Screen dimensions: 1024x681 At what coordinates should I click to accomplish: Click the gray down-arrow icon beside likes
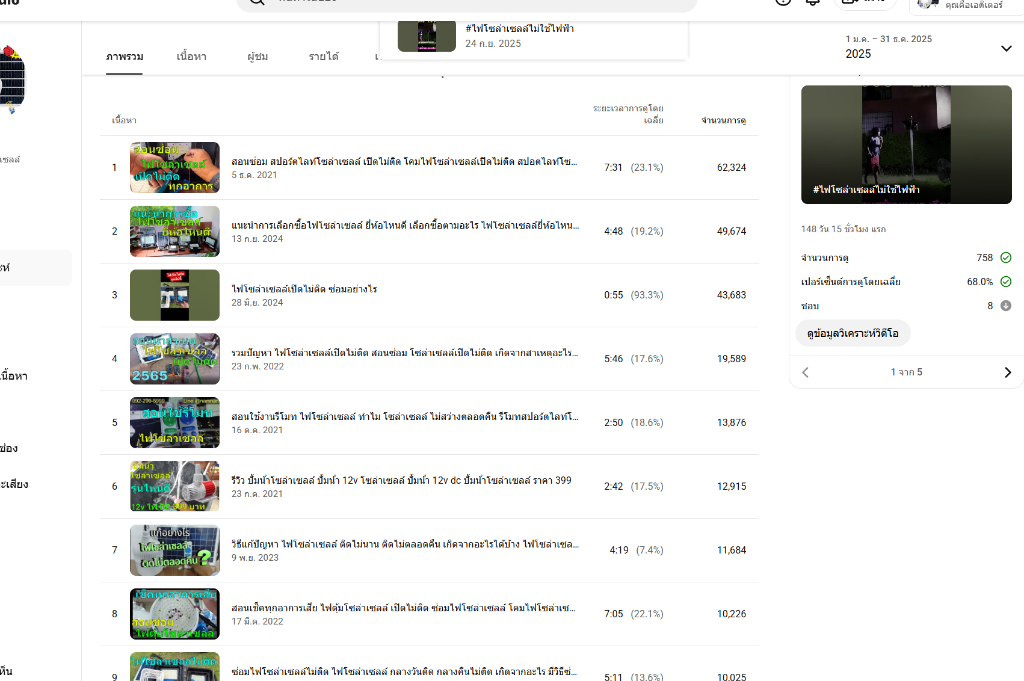coord(1005,306)
